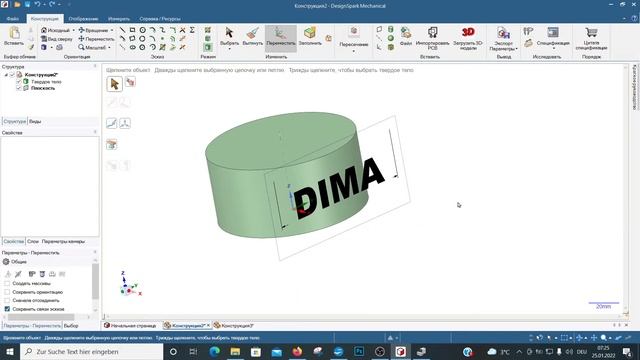Switch to Конструкция3 document tab
This screenshot has height=360, width=640.
click(234, 326)
